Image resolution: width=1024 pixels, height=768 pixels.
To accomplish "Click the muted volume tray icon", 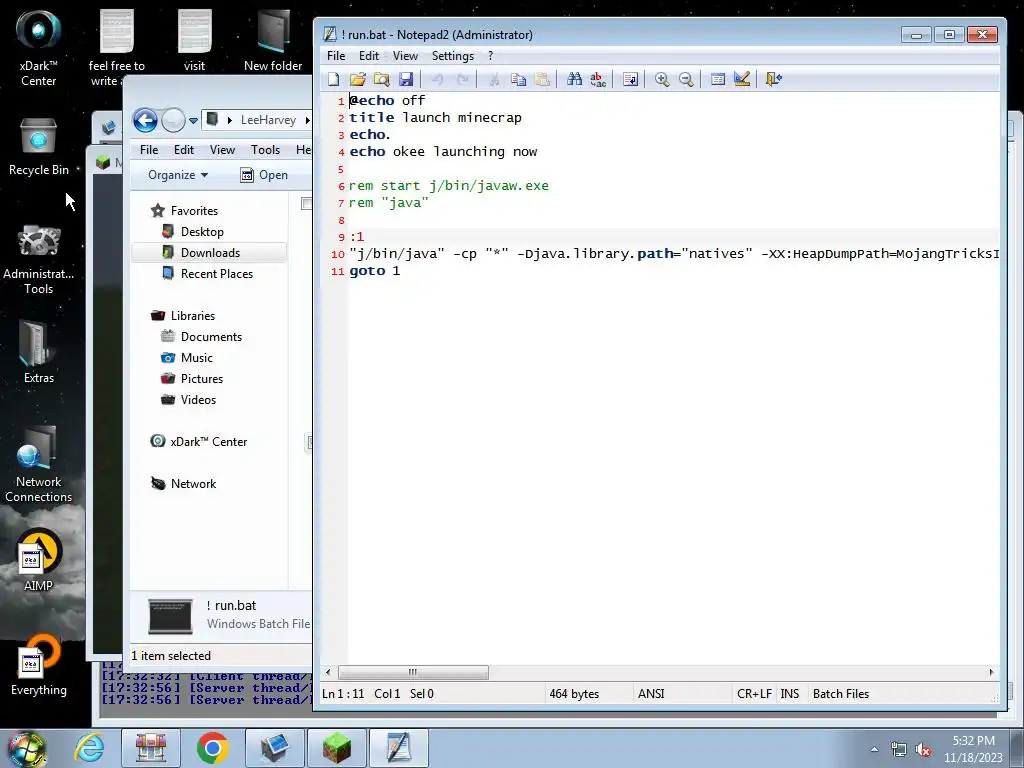I will point(923,750).
